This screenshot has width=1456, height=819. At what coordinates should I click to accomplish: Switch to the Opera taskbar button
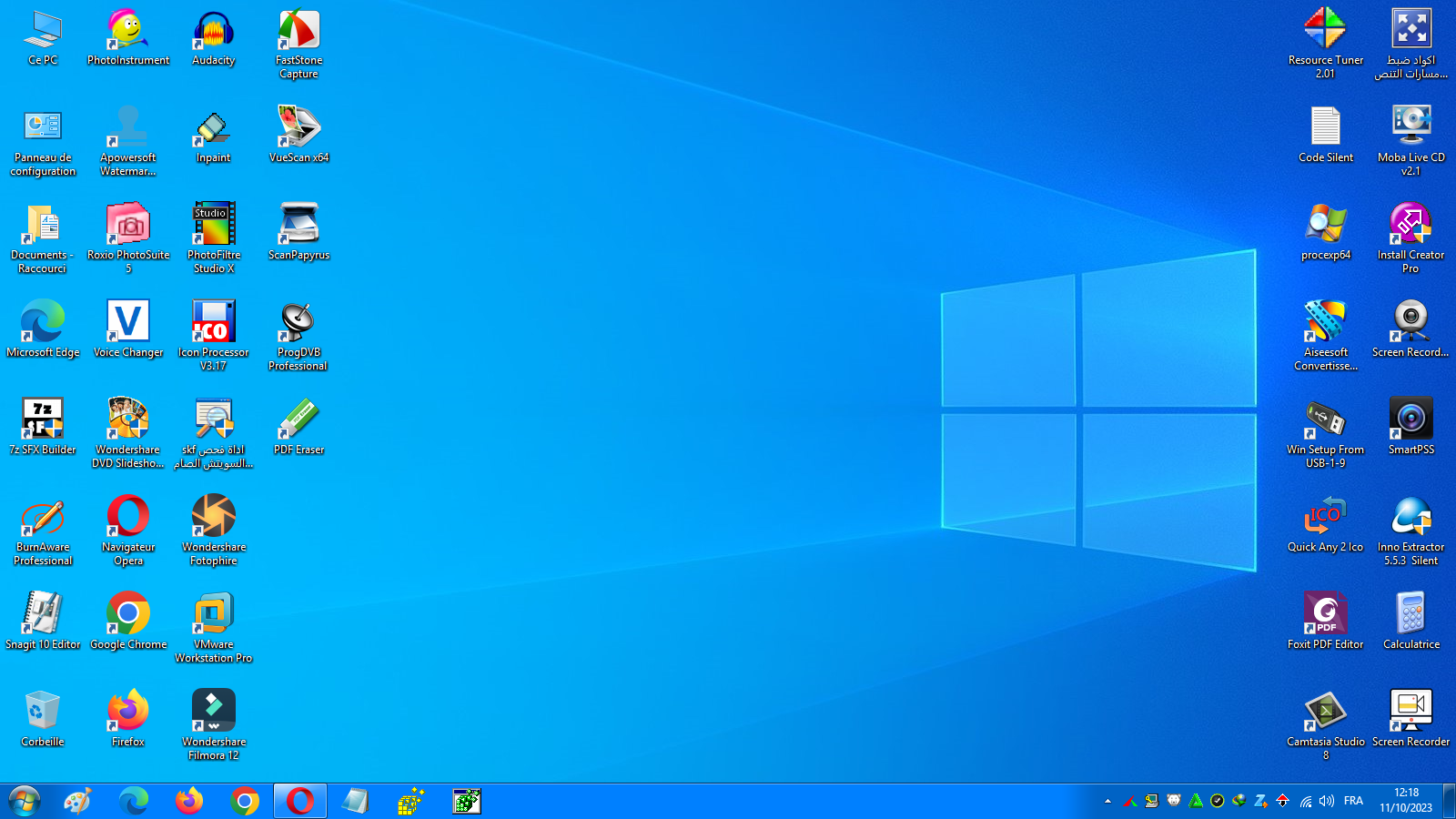(x=300, y=802)
